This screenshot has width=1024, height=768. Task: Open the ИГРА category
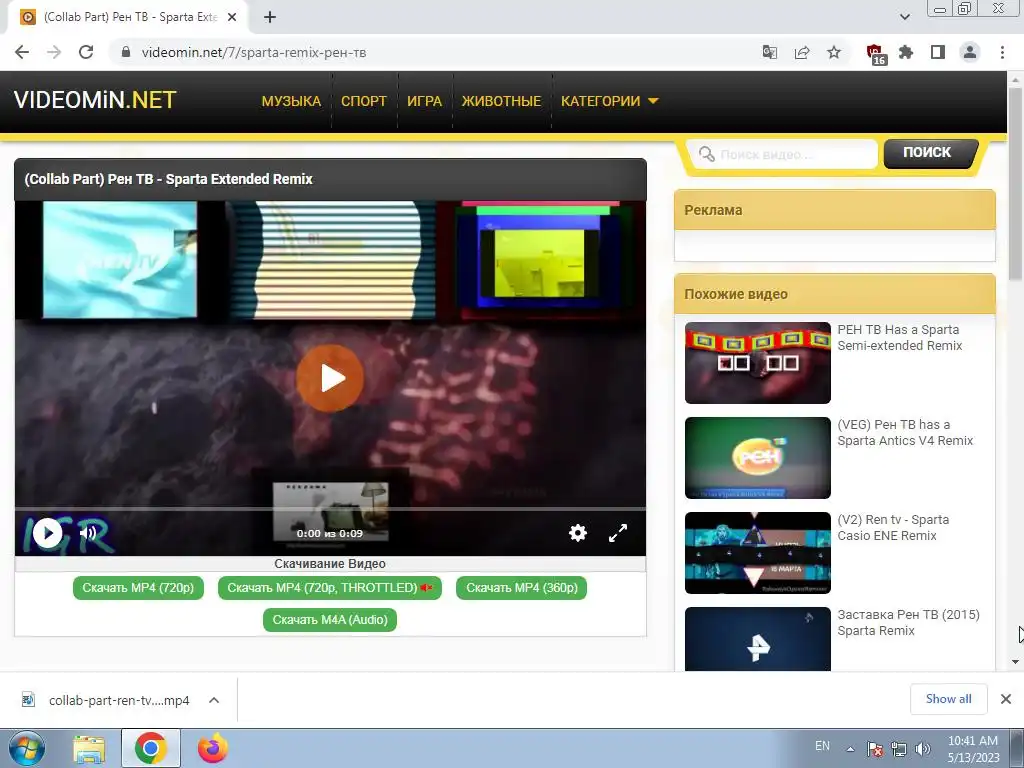pyautogui.click(x=424, y=101)
